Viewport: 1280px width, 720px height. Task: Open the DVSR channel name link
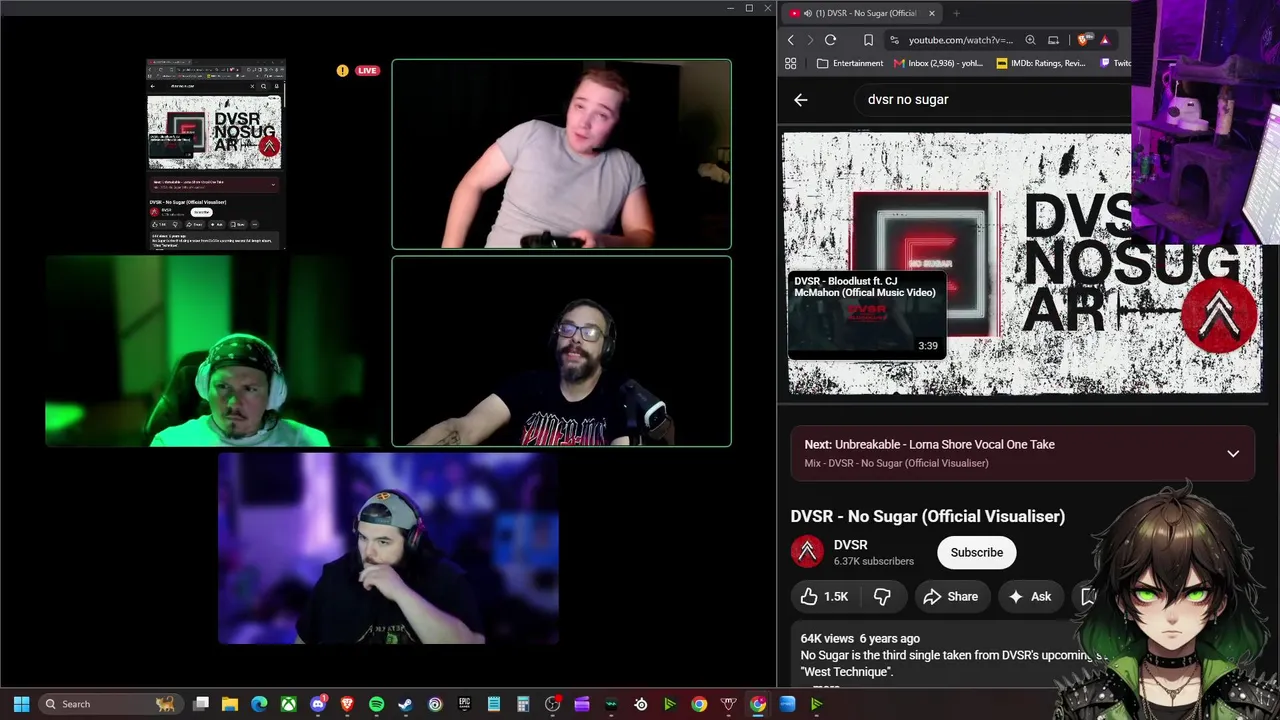click(x=851, y=545)
